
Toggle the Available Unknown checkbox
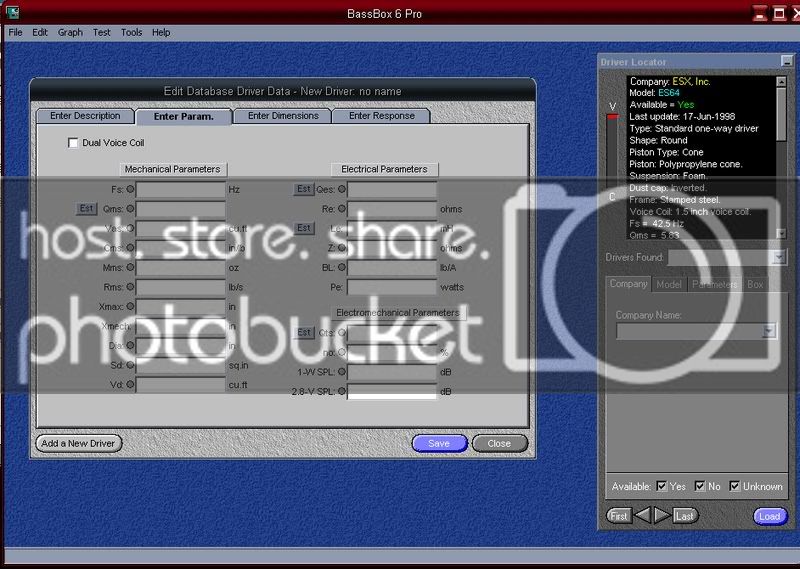coord(735,486)
